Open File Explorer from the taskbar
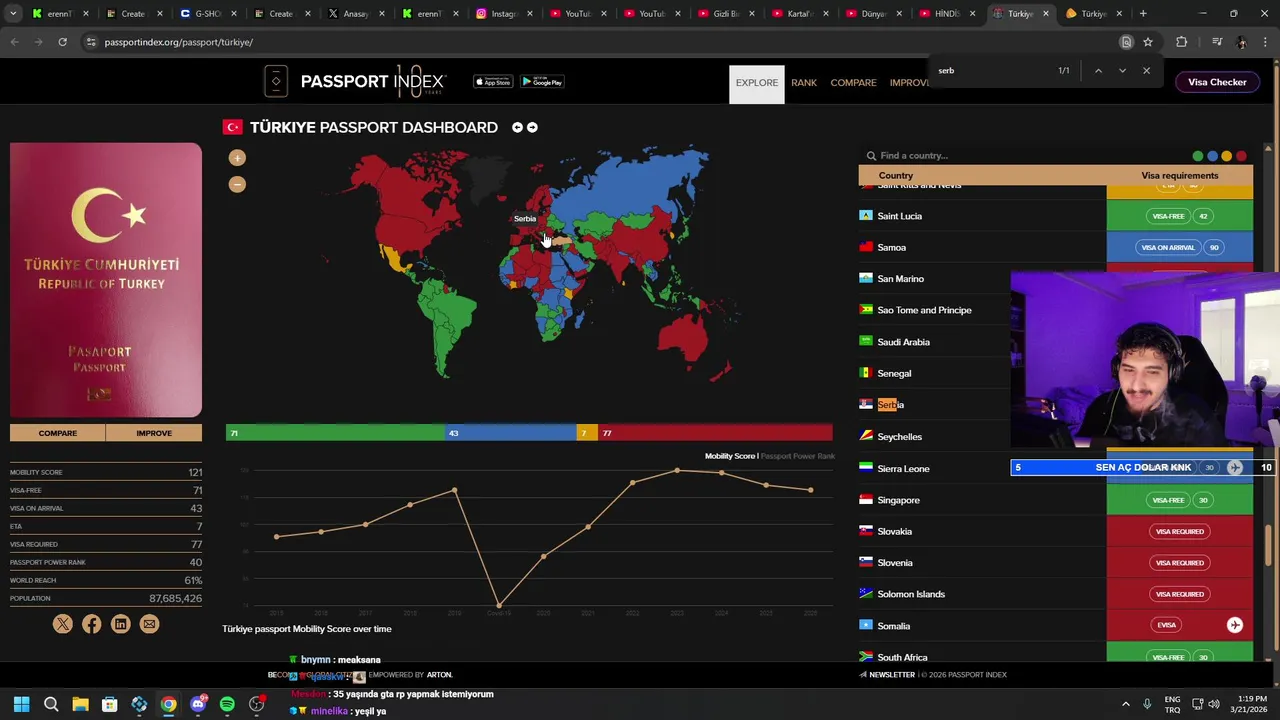 [x=80, y=704]
